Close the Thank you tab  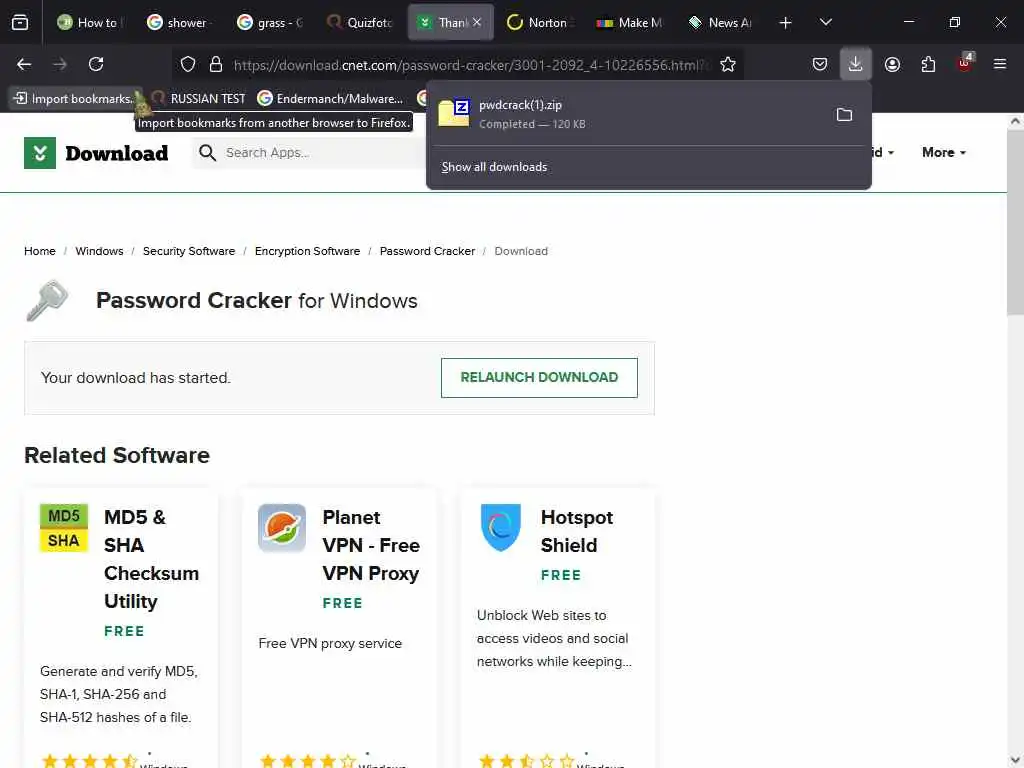477,22
